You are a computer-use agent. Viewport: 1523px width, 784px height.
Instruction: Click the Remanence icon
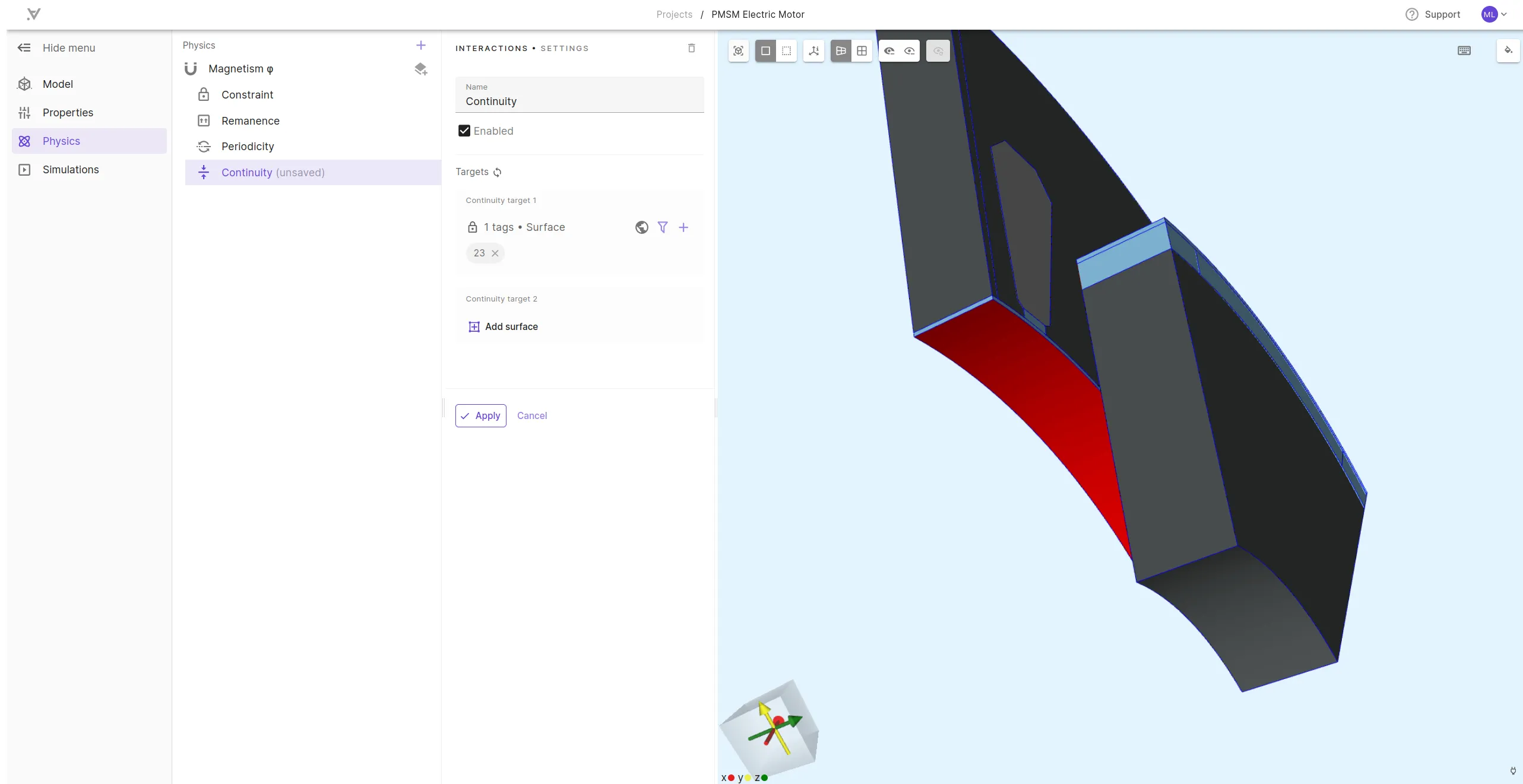coord(204,121)
